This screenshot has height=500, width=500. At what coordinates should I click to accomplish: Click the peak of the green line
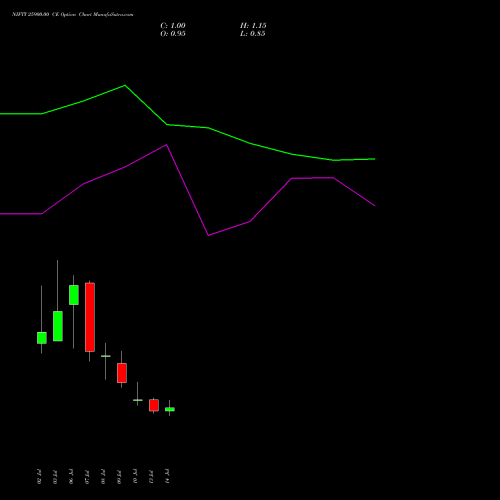point(125,86)
